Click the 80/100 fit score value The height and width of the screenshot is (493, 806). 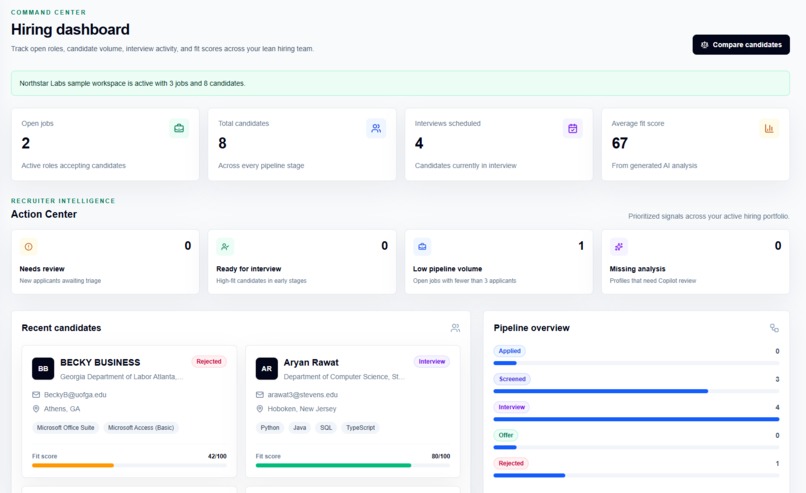click(441, 456)
